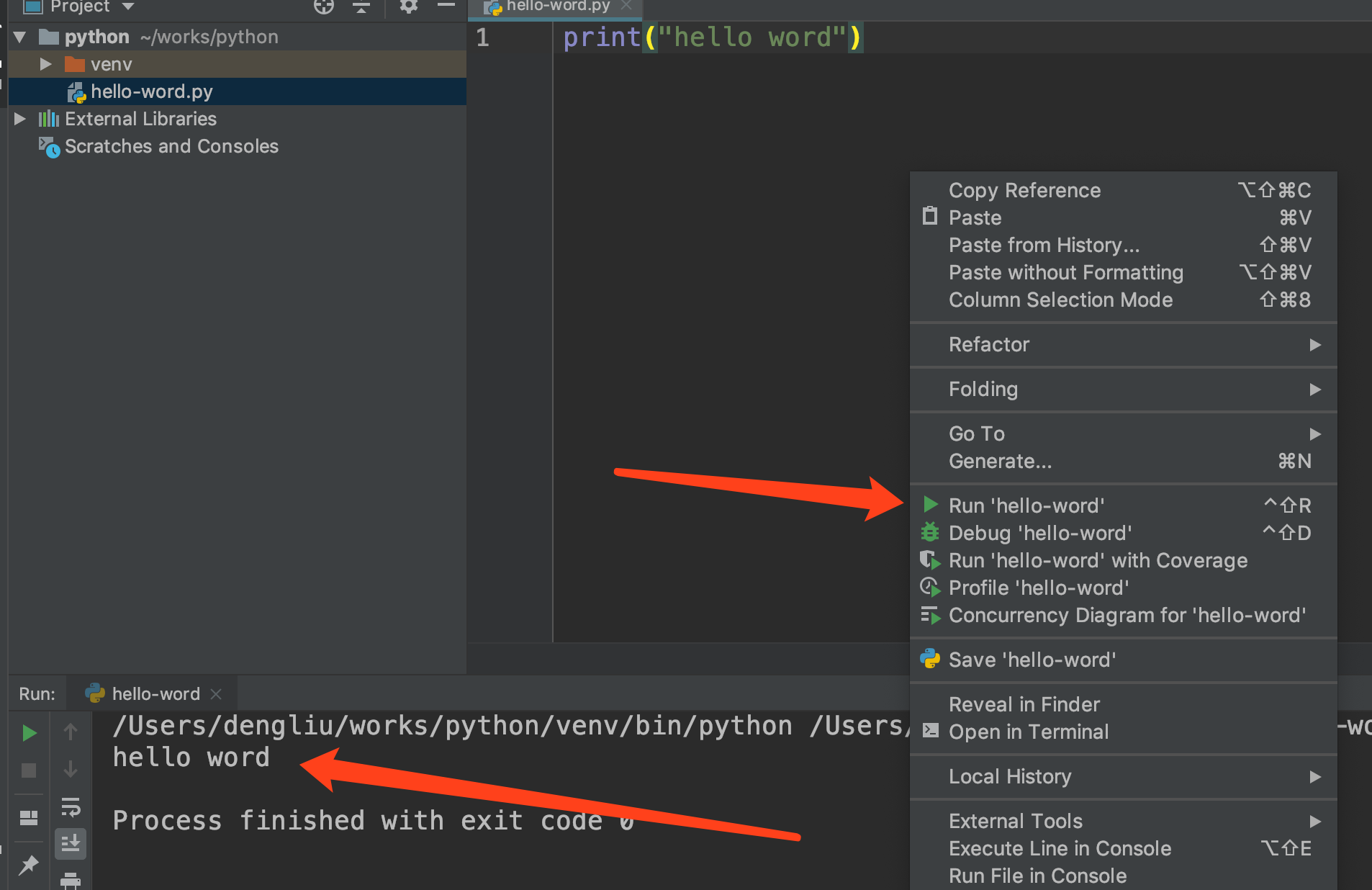
Task: Open the Local History submenu
Action: tap(1010, 776)
